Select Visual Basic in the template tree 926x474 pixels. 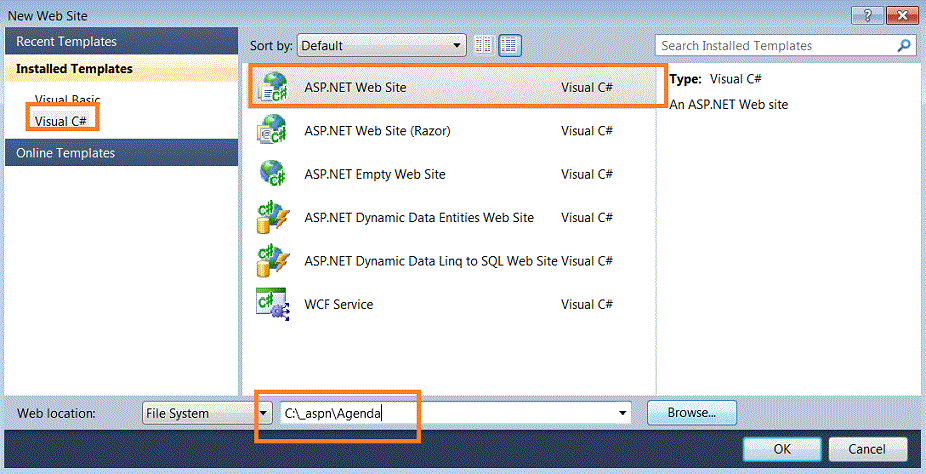tap(67, 99)
